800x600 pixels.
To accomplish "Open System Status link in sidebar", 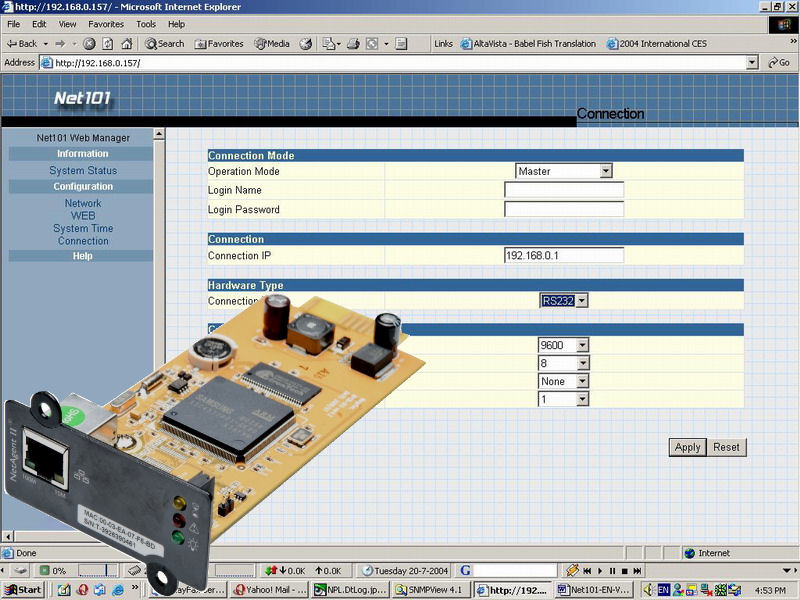I will pos(83,171).
